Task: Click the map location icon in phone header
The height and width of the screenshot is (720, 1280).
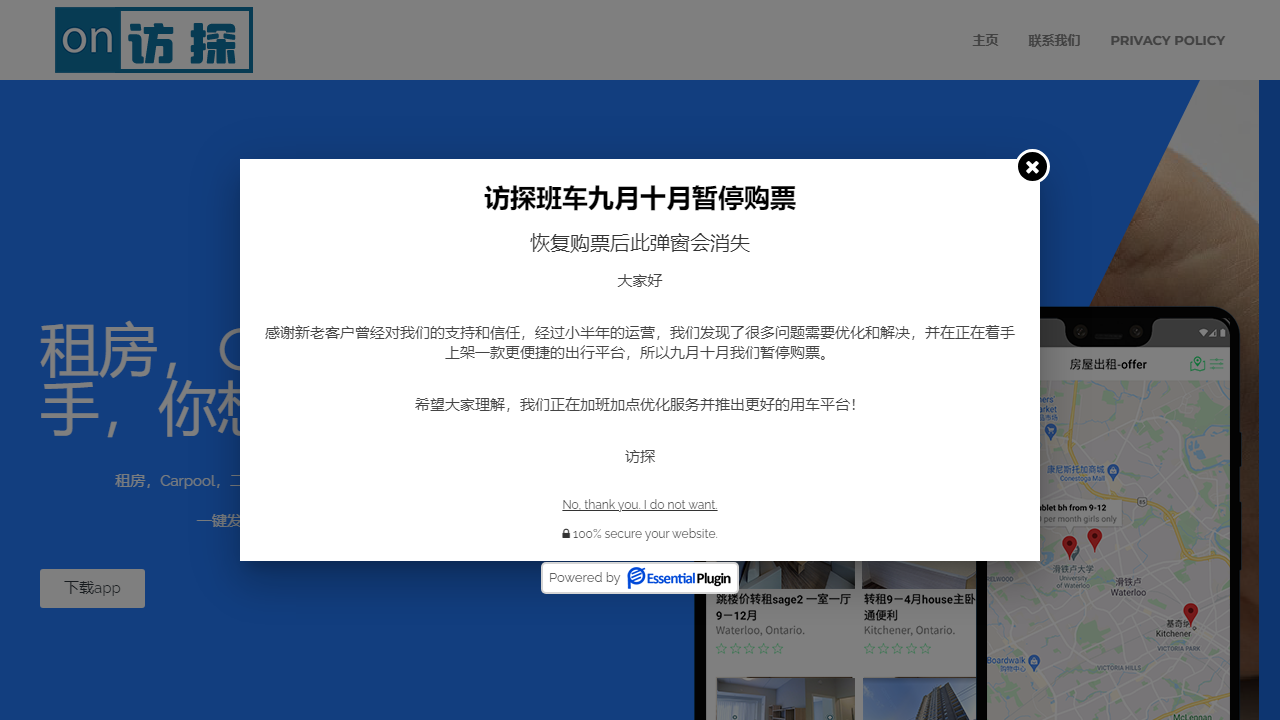Action: [1198, 364]
